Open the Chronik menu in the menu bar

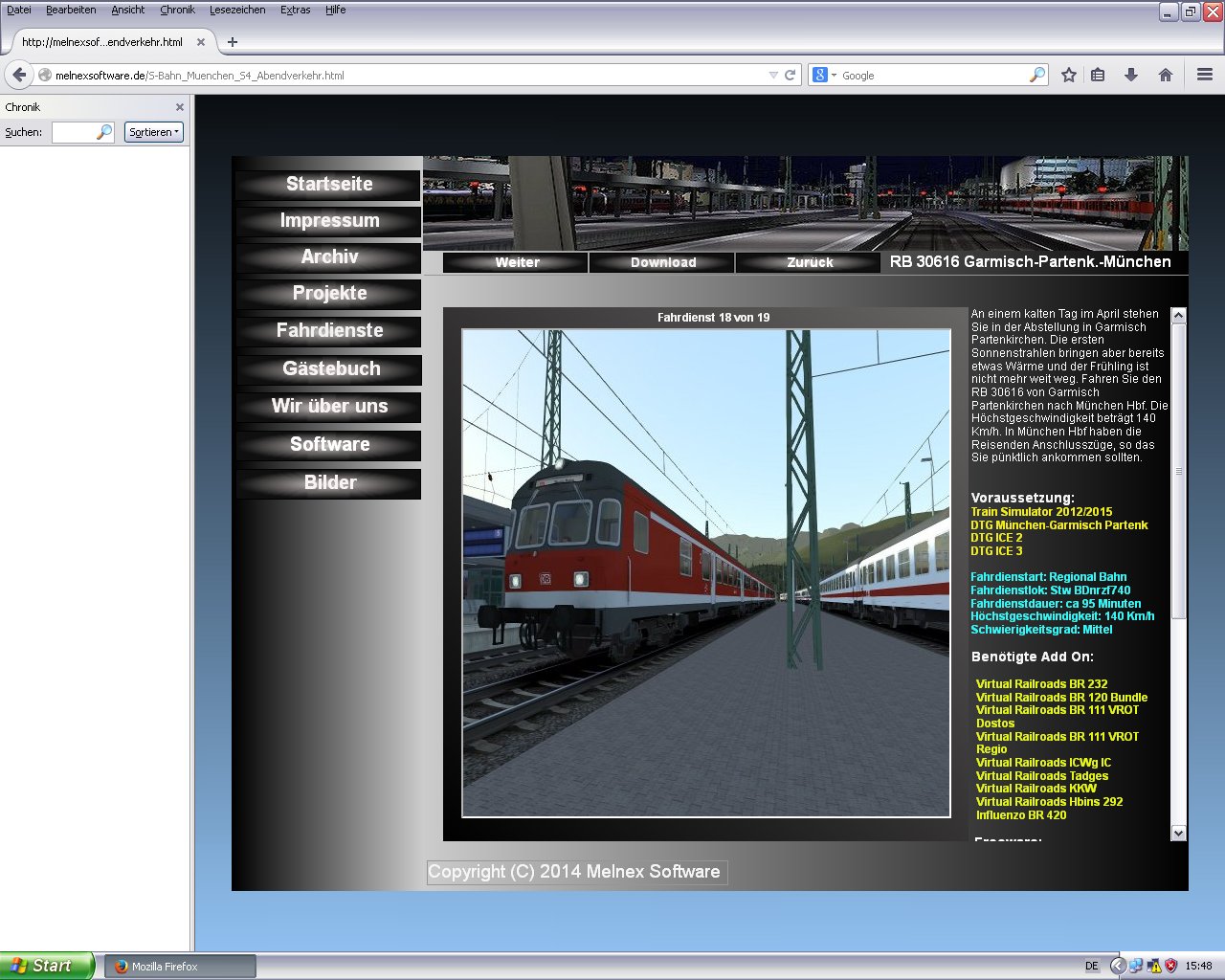coord(177,10)
